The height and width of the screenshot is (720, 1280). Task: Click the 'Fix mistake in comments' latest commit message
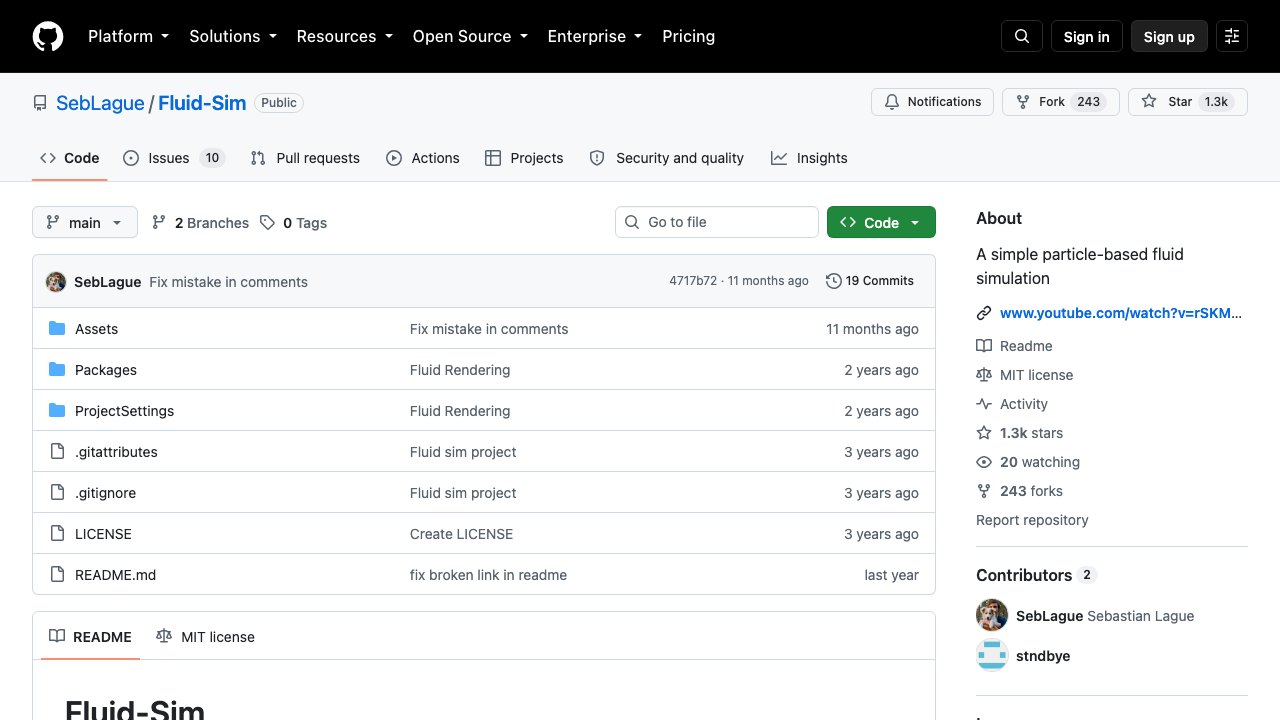(x=228, y=282)
